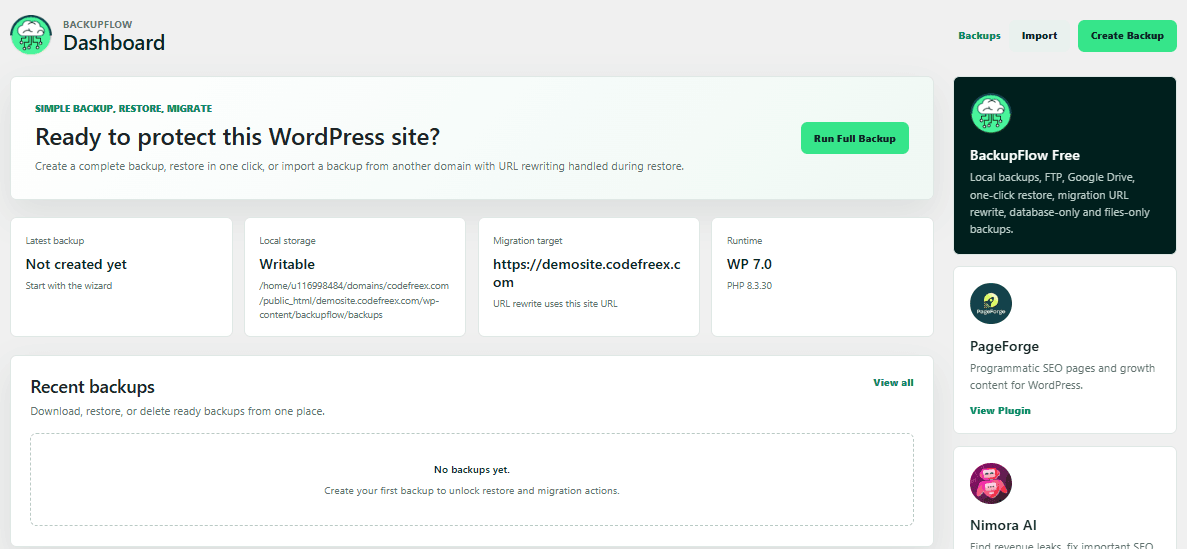Click the 'Recent backups' section heading
1187x549 pixels.
92,387
